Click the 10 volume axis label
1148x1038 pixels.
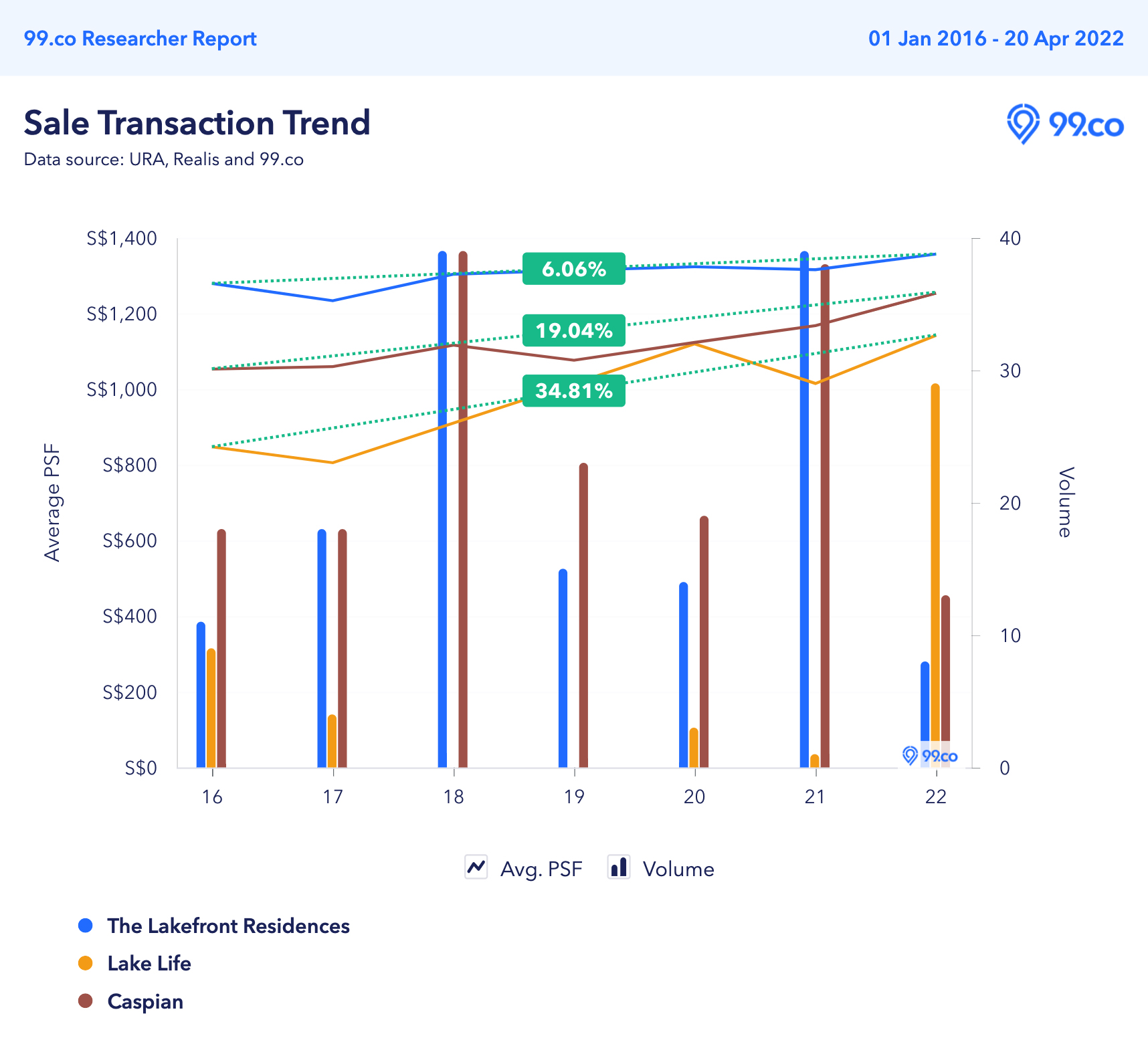point(1010,635)
